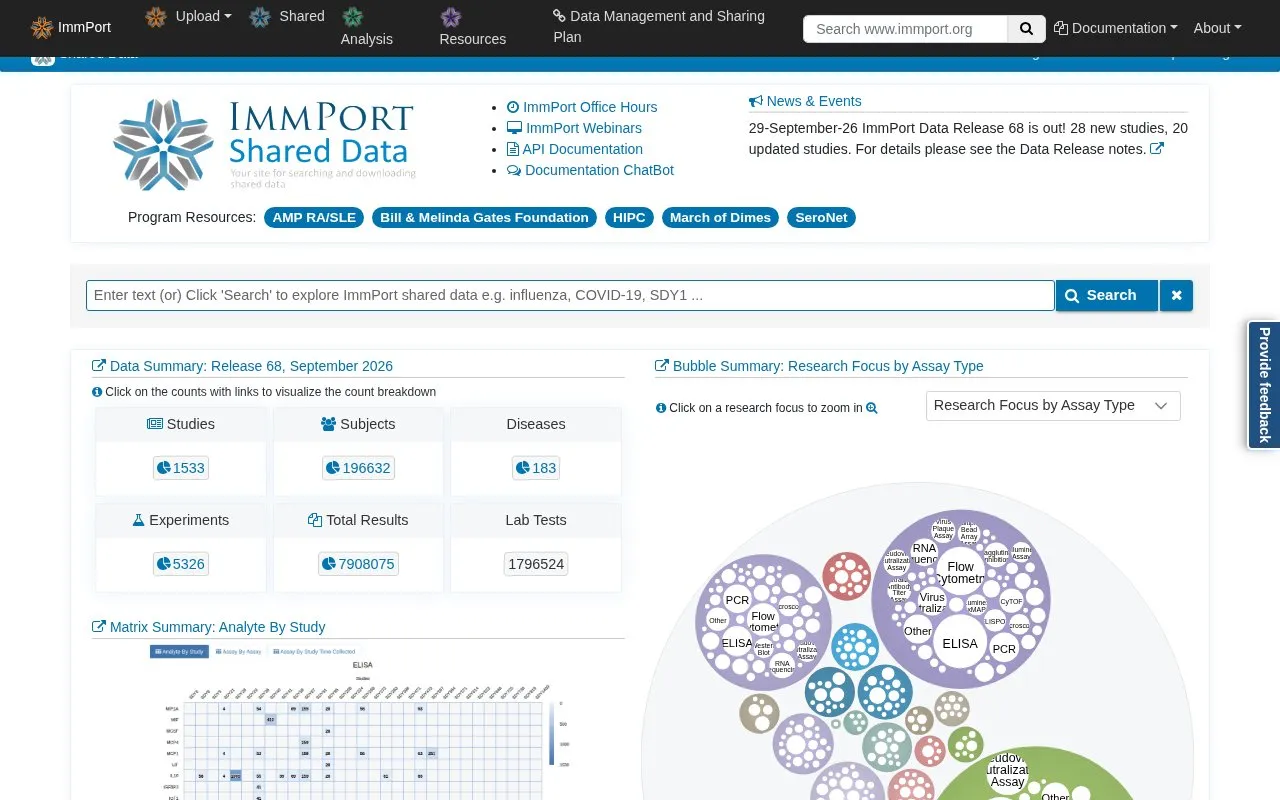Click the zoom magnifier icon beside research focus hint
Screen dimensions: 1280x800
[872, 408]
